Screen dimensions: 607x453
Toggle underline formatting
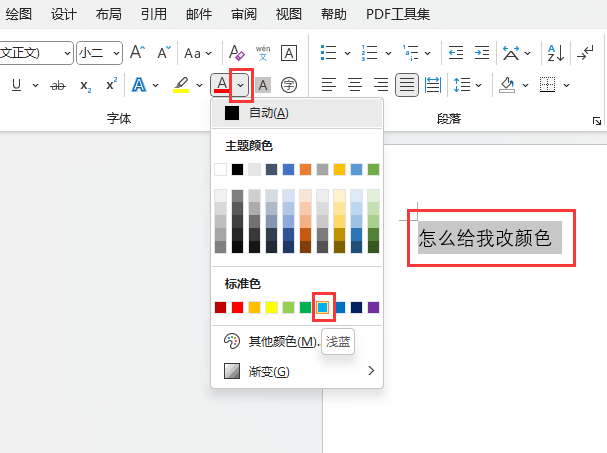coord(17,85)
